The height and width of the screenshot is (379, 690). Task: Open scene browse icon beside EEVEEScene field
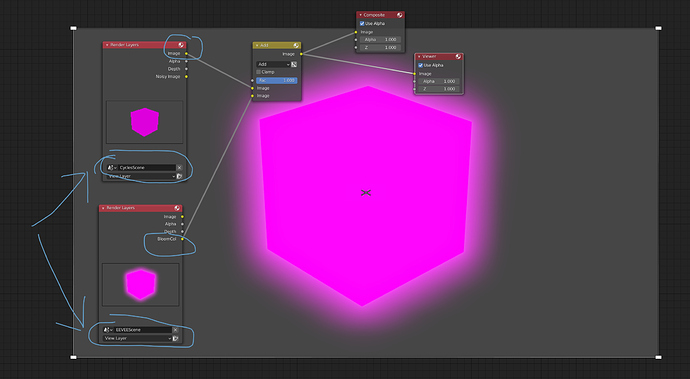click(108, 330)
